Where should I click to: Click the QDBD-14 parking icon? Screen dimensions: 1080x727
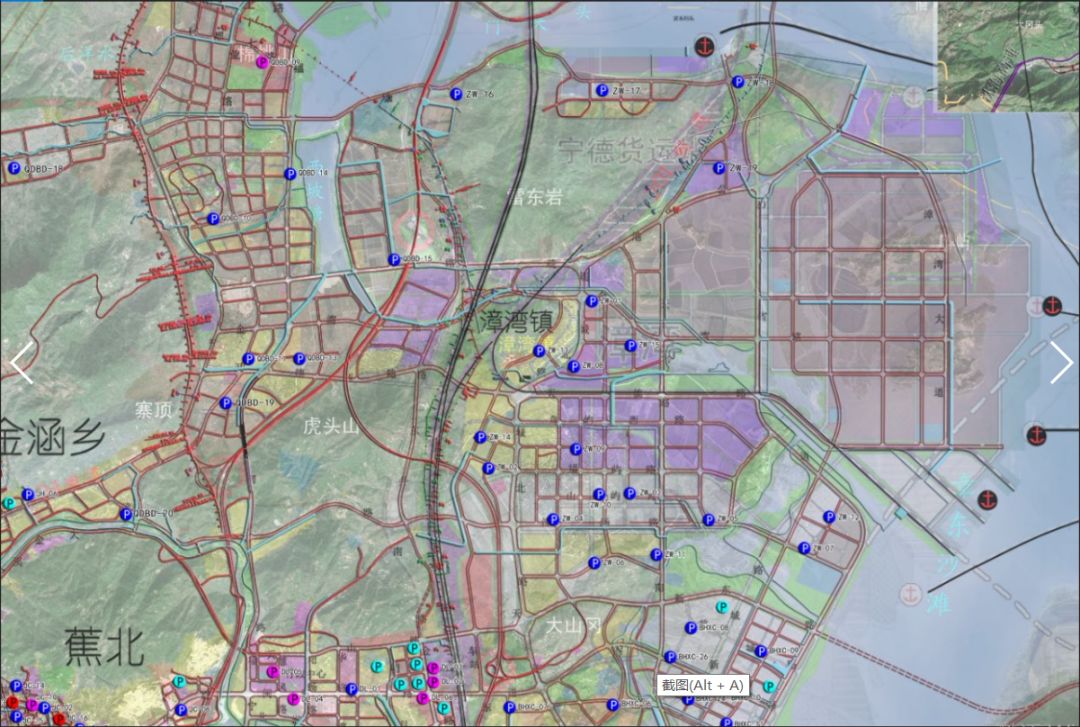pyautogui.click(x=290, y=173)
